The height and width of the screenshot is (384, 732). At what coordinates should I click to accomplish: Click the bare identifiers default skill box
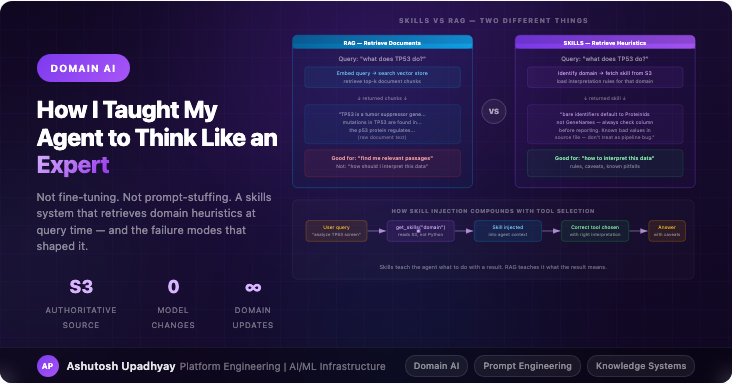(605, 125)
